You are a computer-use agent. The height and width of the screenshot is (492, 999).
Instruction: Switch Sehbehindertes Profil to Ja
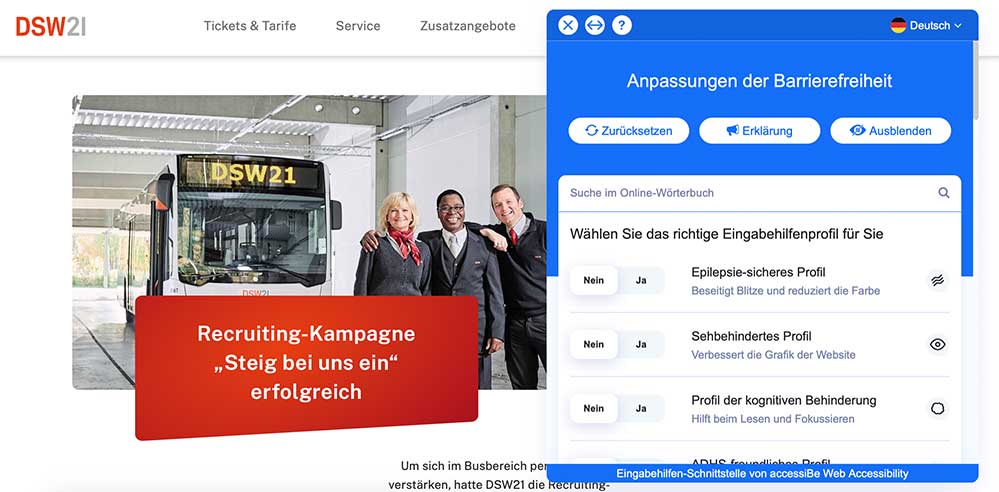pyautogui.click(x=641, y=344)
